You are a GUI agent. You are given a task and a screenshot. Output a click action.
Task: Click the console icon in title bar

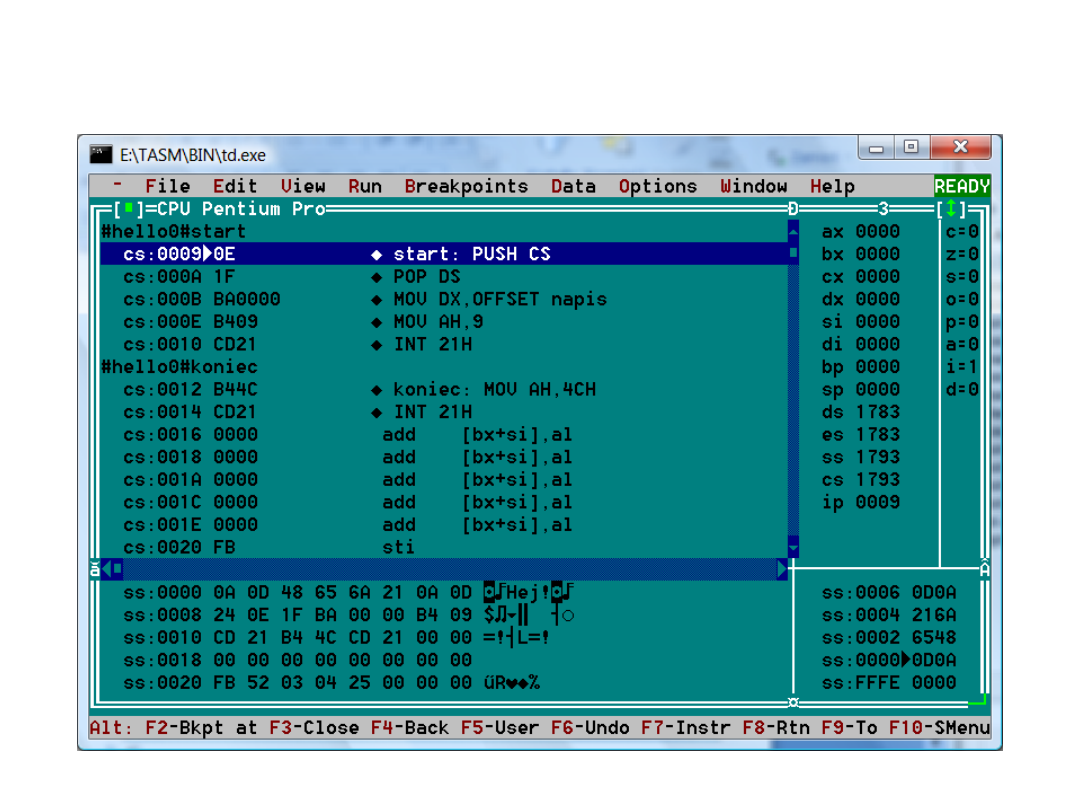tap(101, 154)
